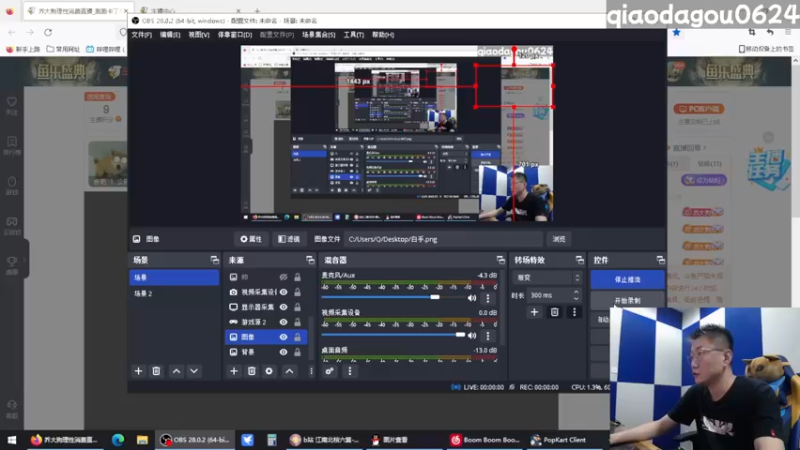Open the 麦克风/Aux channel three-dot menu
This screenshot has height=450, width=800.
487,297
